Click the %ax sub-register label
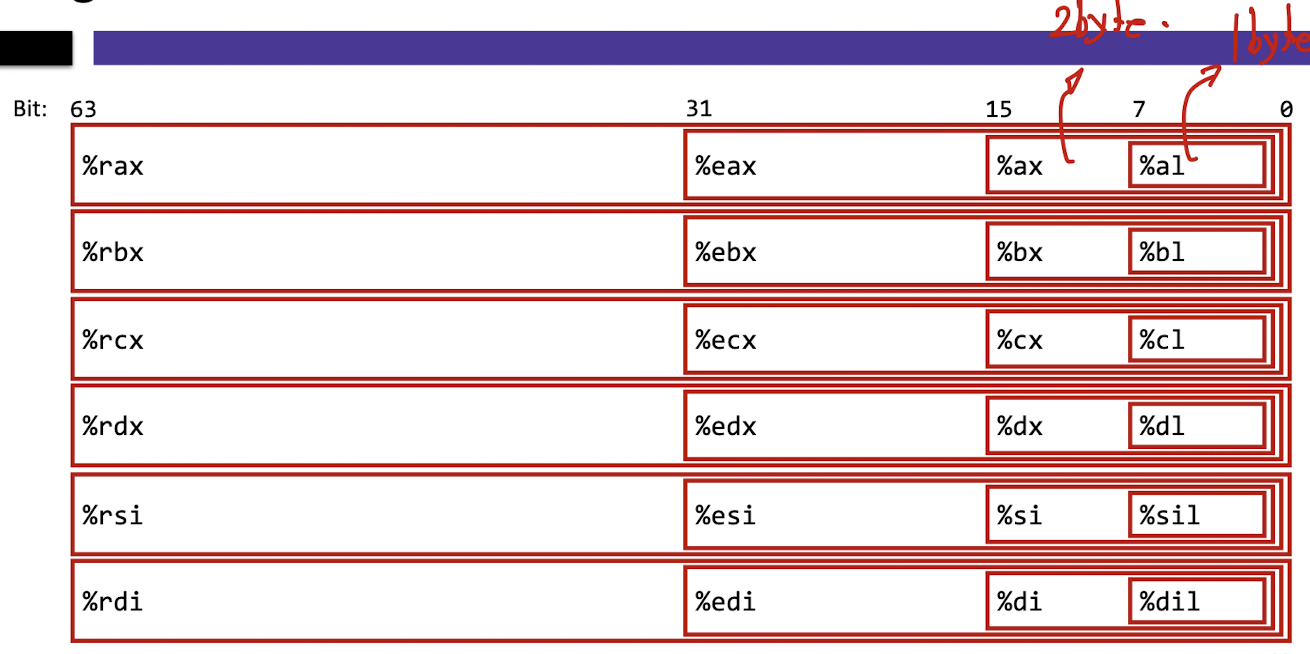The width and height of the screenshot is (1310, 654). (x=1019, y=166)
